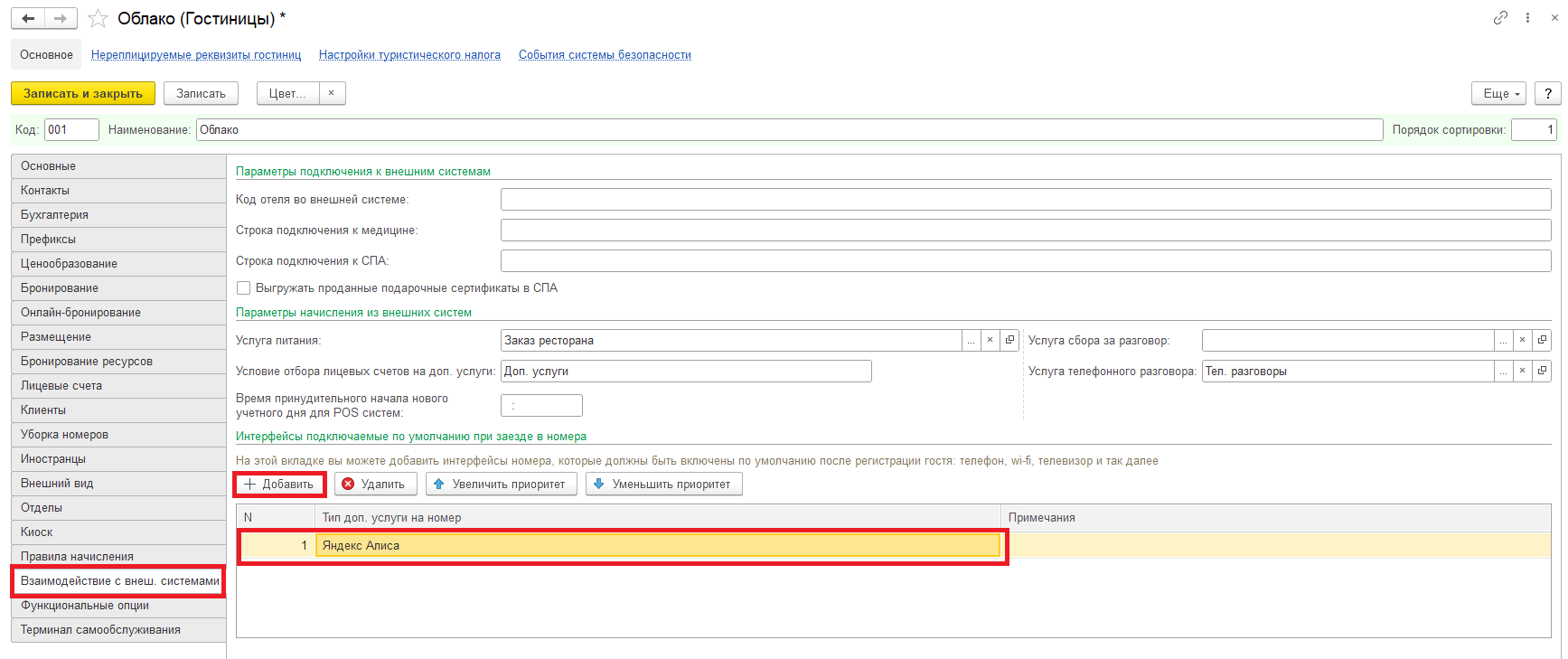Open the three-dot form options menu
Viewport: 1568px width, 659px height.
pos(1527,18)
